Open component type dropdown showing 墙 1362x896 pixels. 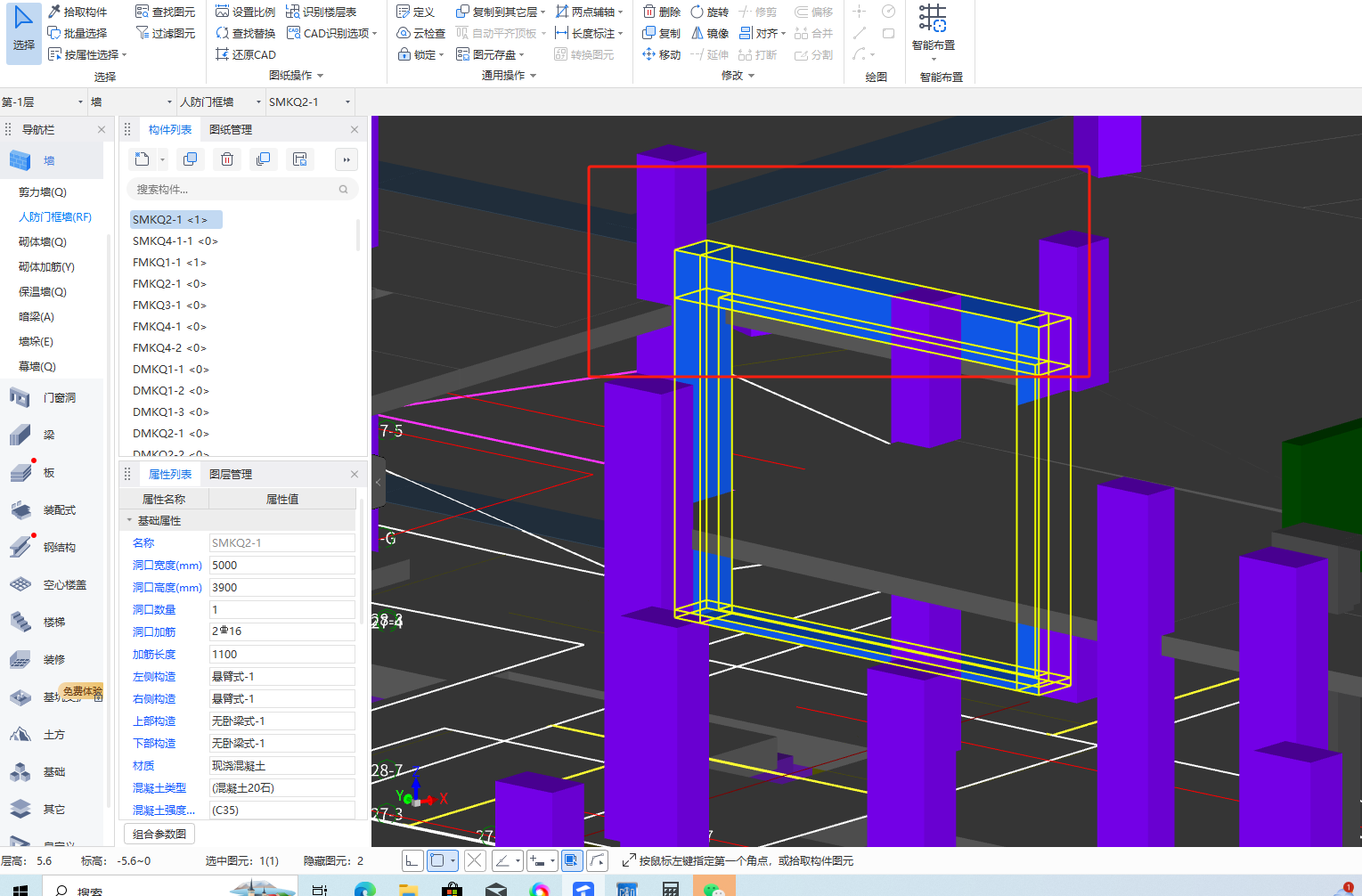(x=132, y=102)
